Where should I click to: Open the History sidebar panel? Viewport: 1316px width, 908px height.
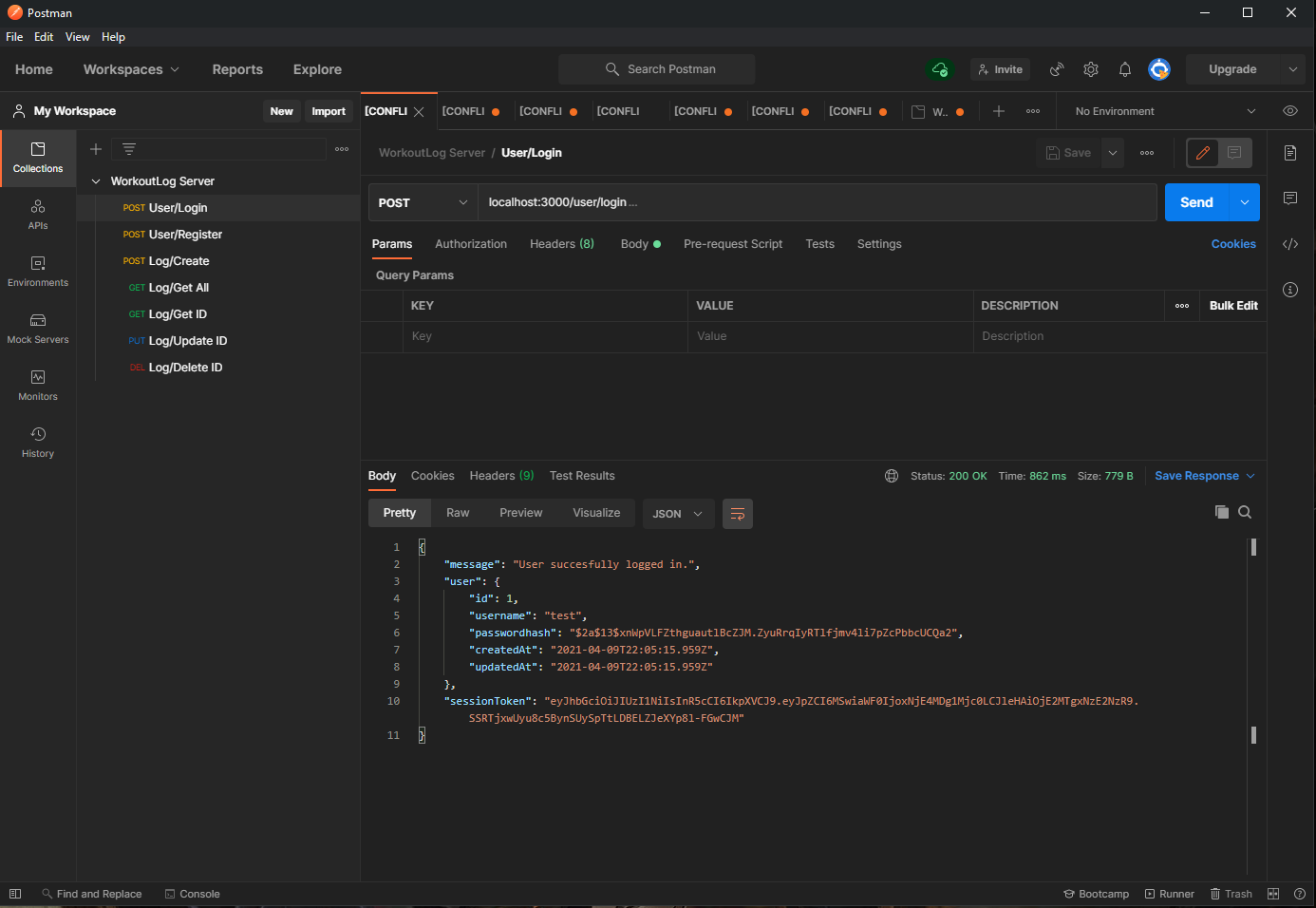[38, 443]
